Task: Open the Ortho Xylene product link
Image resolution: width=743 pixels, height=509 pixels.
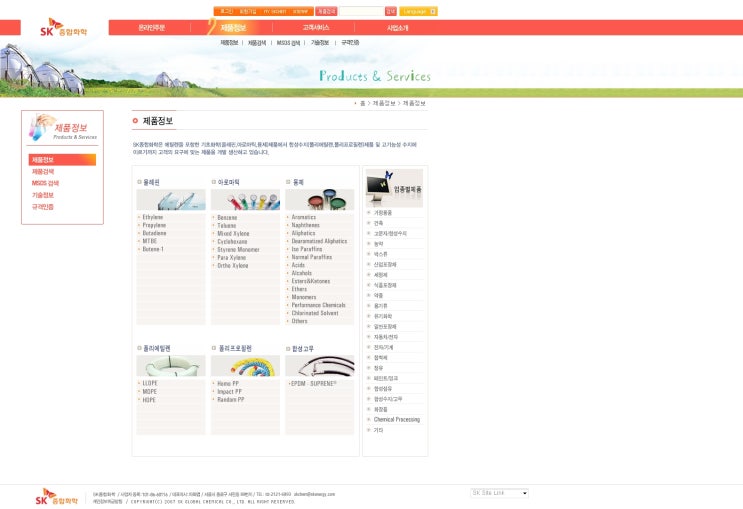Action: click(x=233, y=265)
